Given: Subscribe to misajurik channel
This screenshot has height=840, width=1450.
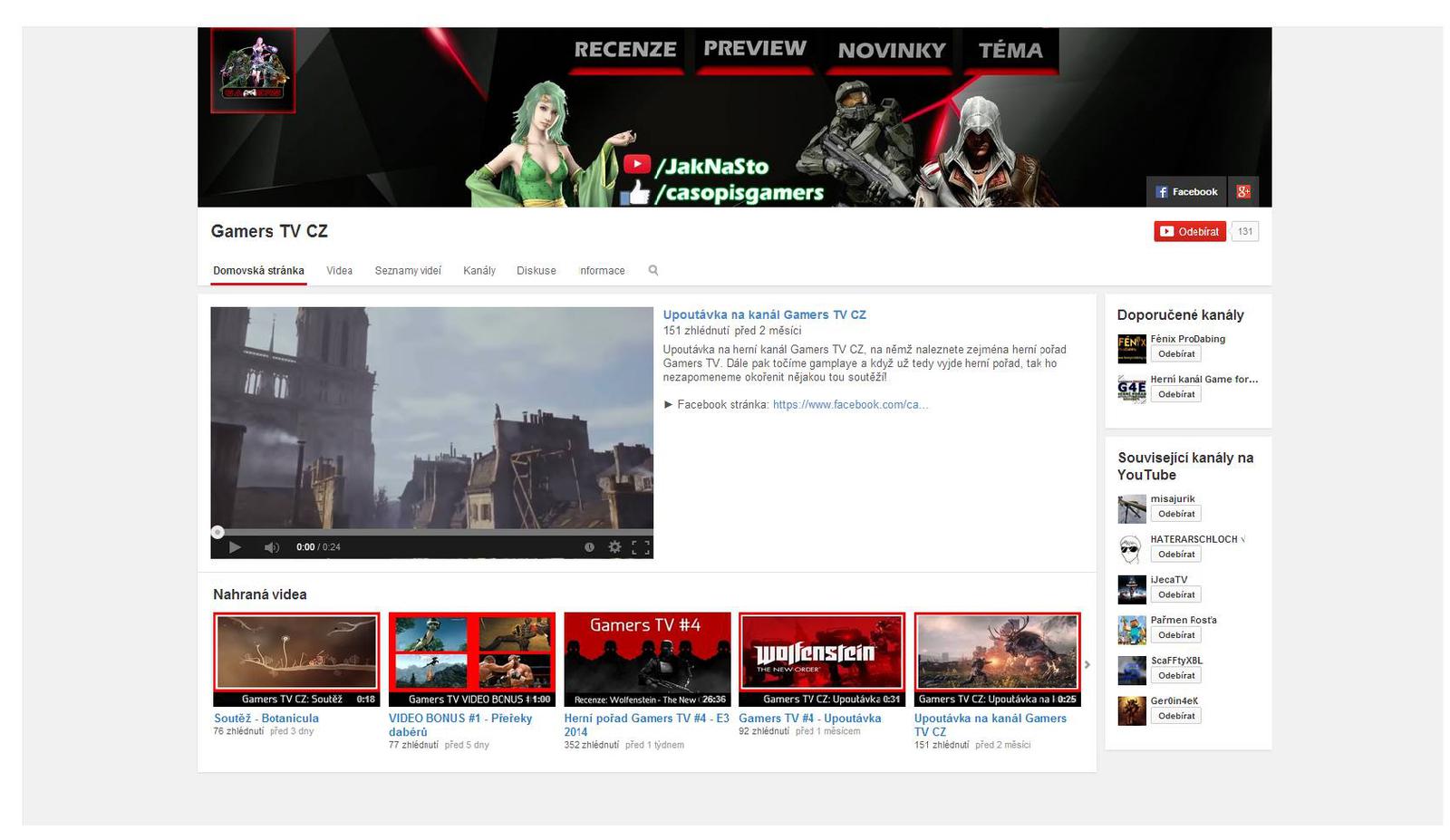Looking at the screenshot, I should pos(1175,514).
